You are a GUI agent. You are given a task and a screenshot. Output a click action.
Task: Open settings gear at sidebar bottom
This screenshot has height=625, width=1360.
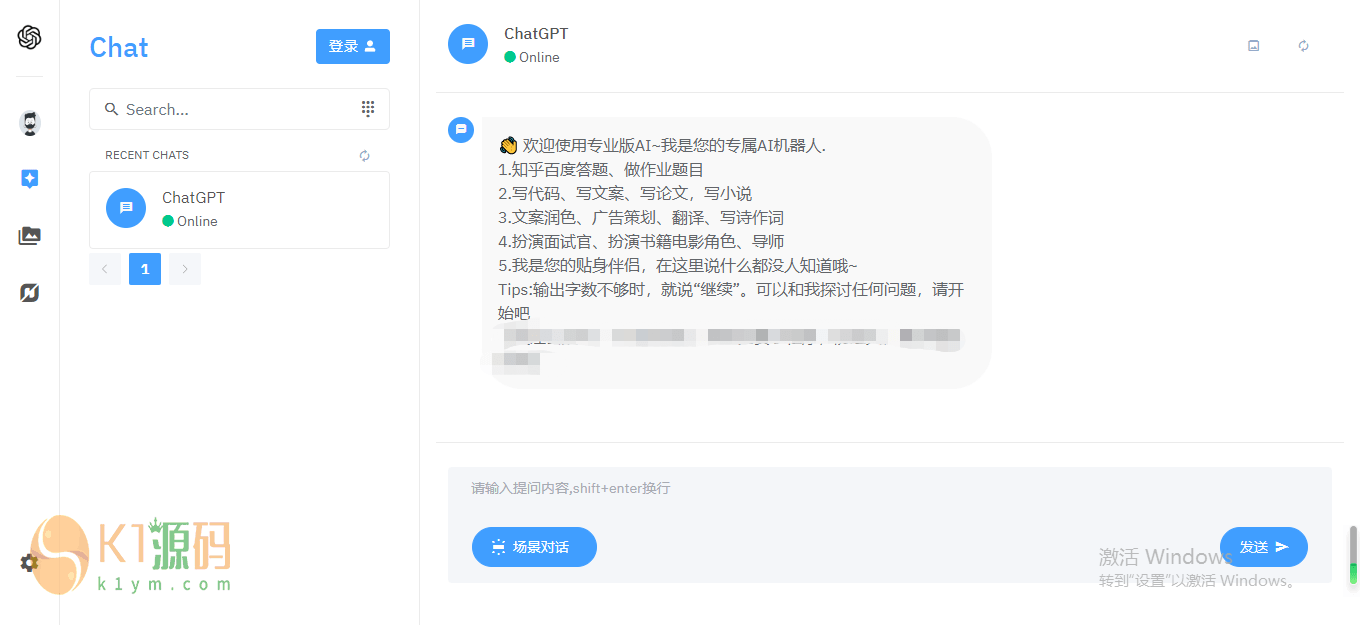[x=30, y=563]
